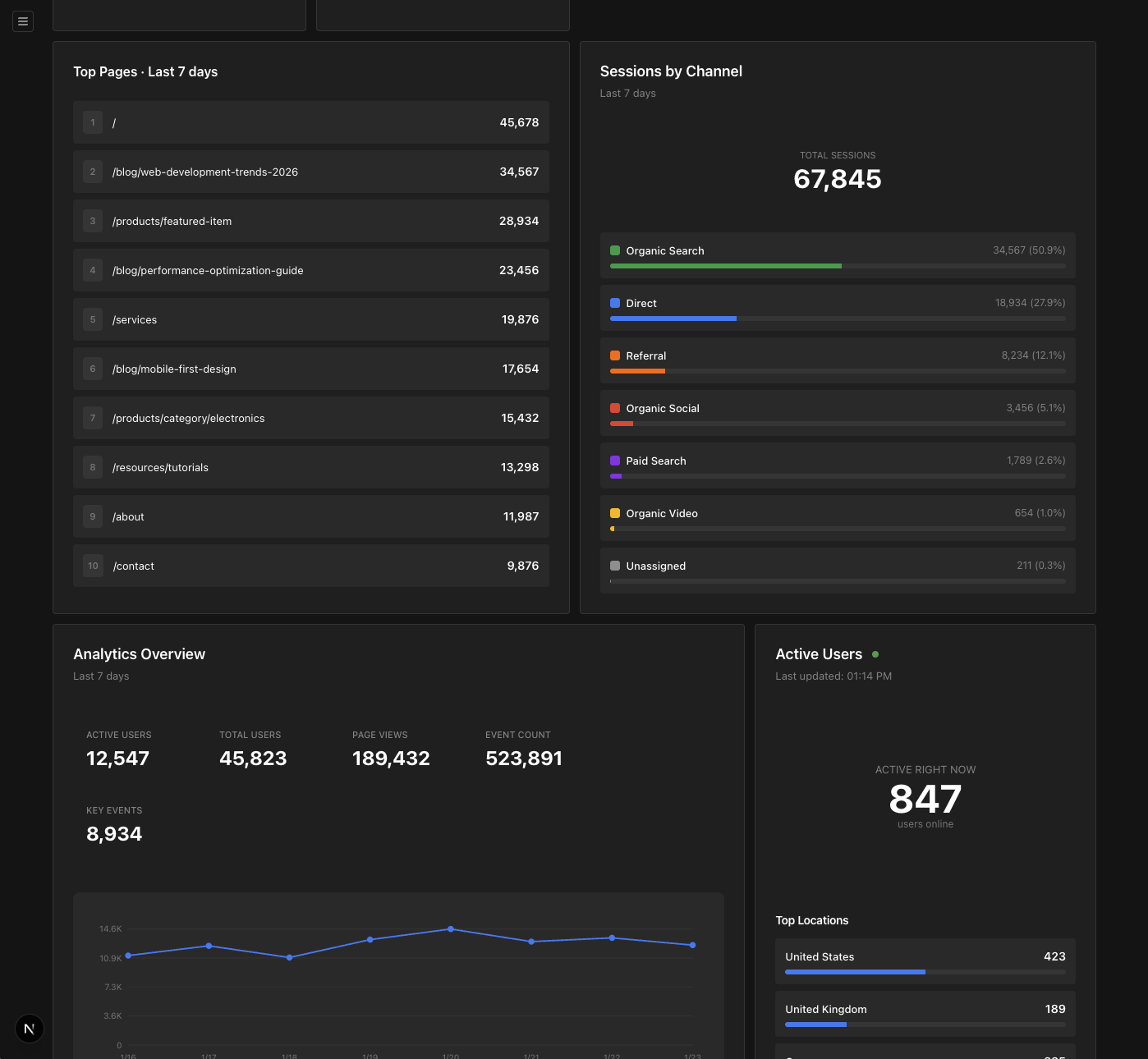This screenshot has width=1148, height=1059.
Task: Select /products/category/electronics page row
Action: [x=311, y=418]
